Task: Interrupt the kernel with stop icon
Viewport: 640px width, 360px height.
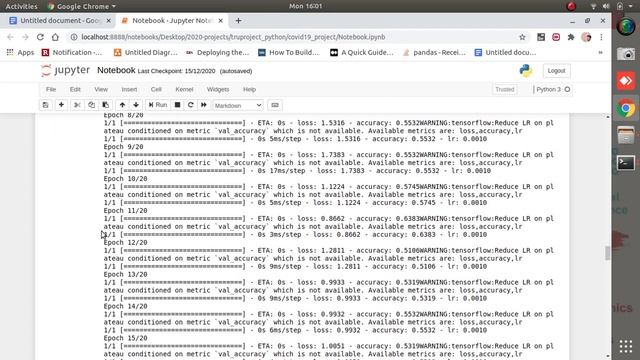Action: (x=177, y=105)
